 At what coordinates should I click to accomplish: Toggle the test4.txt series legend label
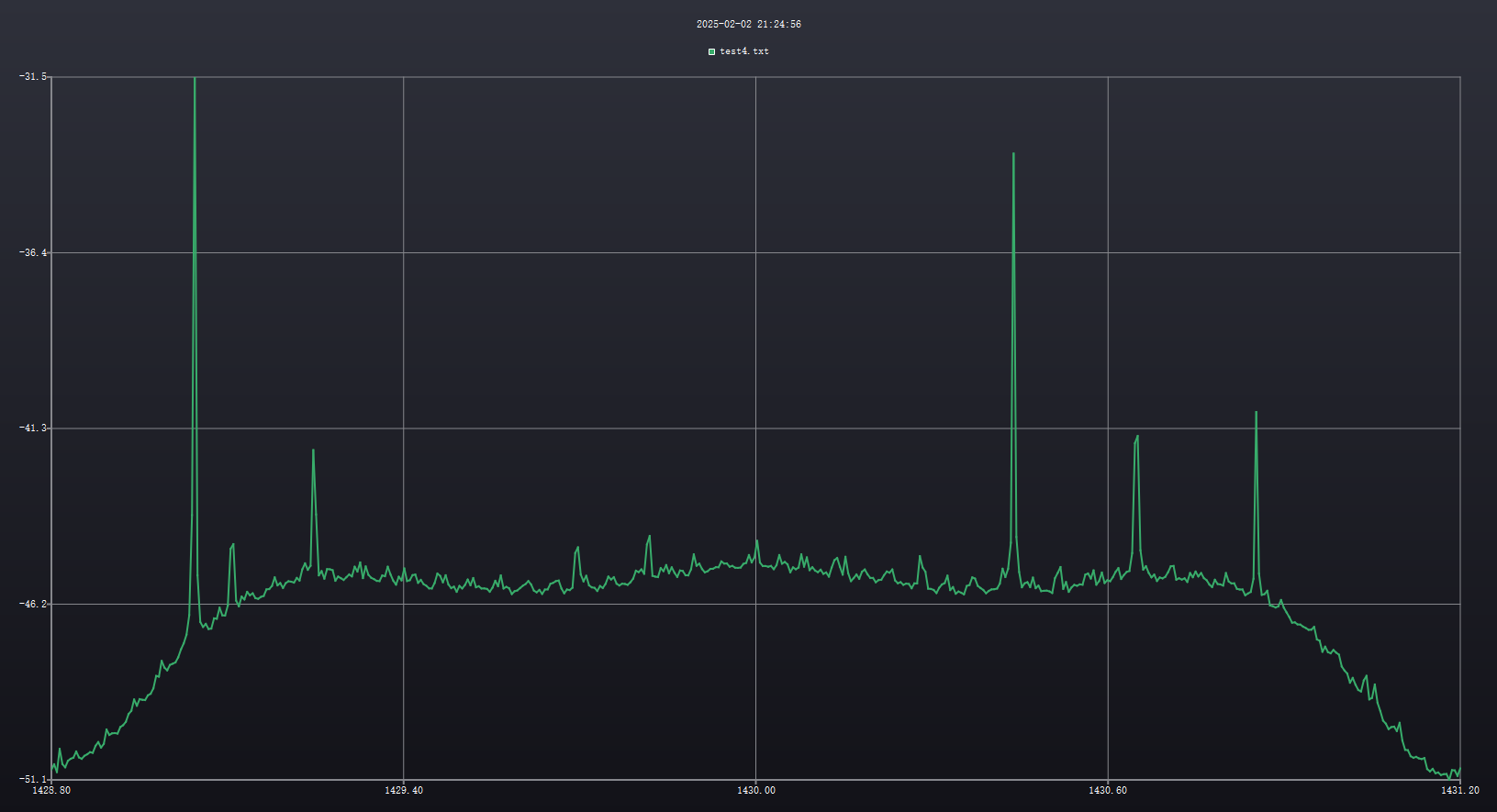pyautogui.click(x=744, y=51)
